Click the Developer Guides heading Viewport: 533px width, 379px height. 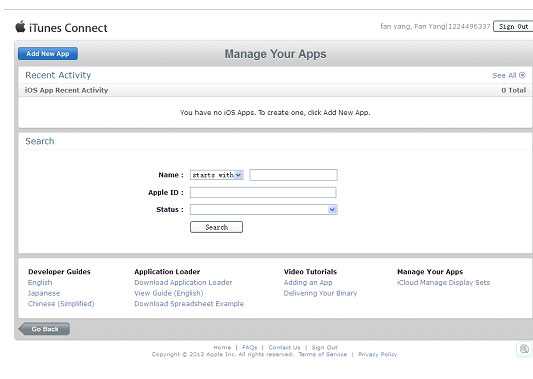click(59, 272)
